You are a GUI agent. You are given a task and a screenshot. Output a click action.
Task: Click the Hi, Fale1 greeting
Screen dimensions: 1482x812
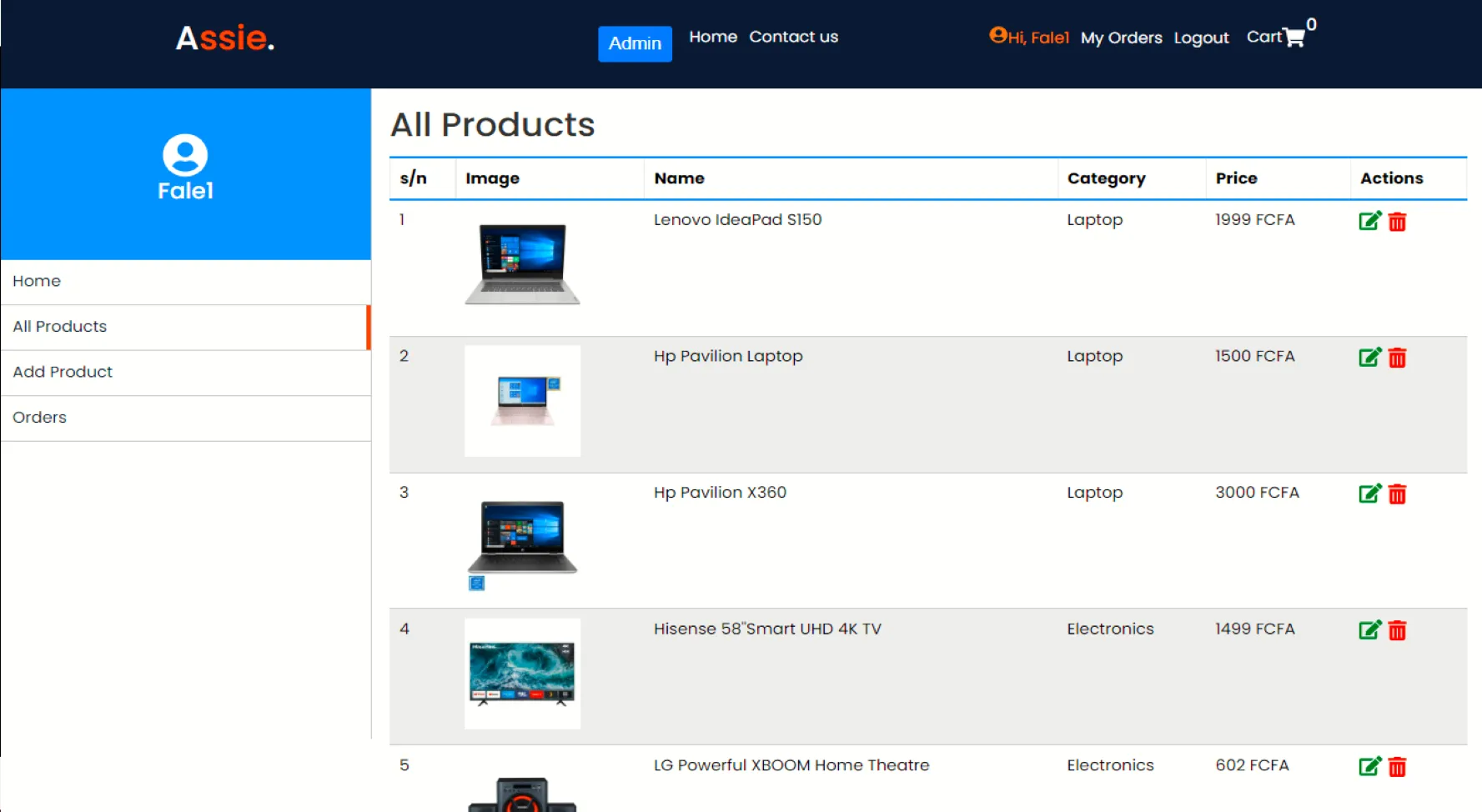click(1038, 38)
